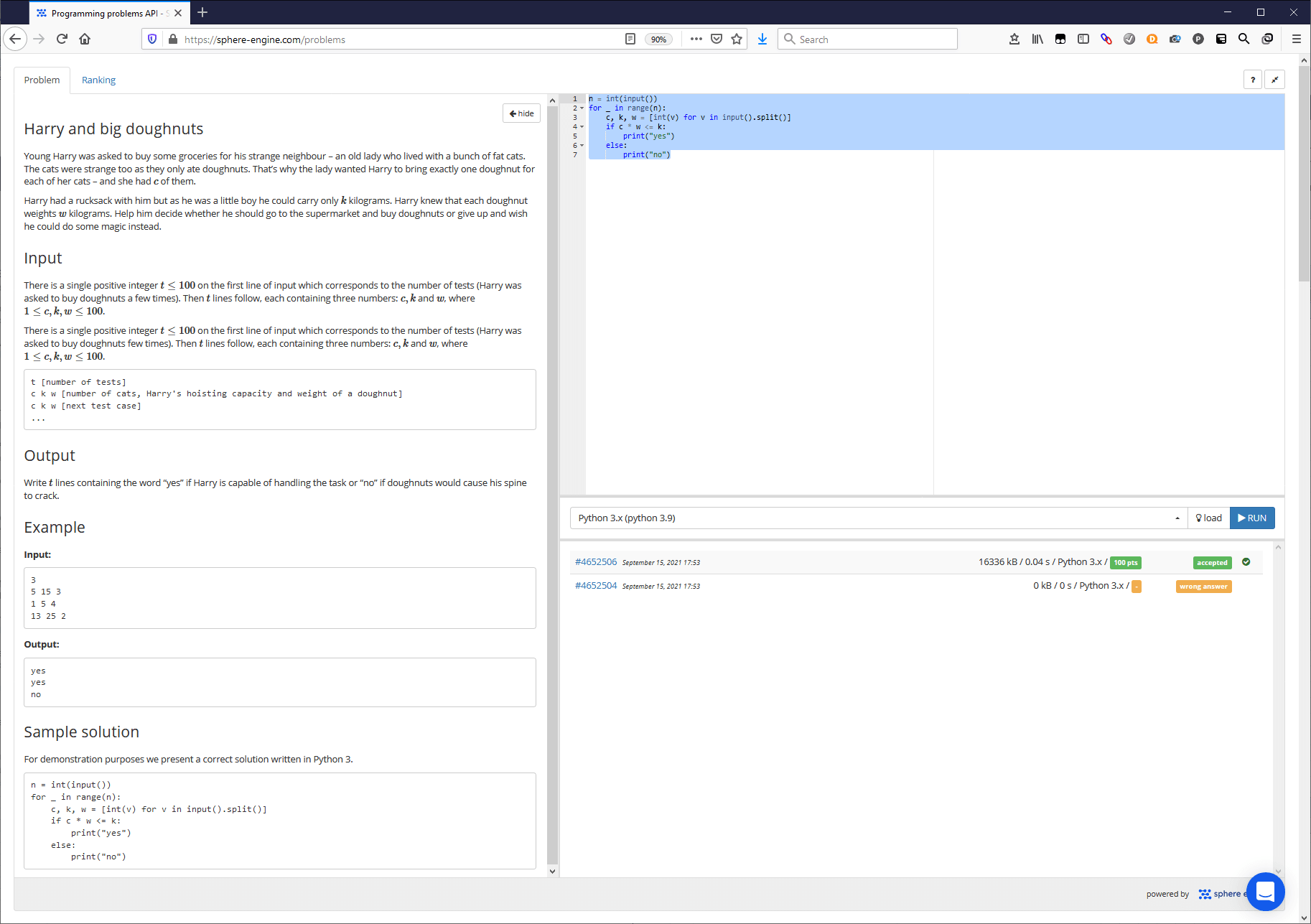
Task: Reload the page with the refresh icon
Action: coord(62,39)
